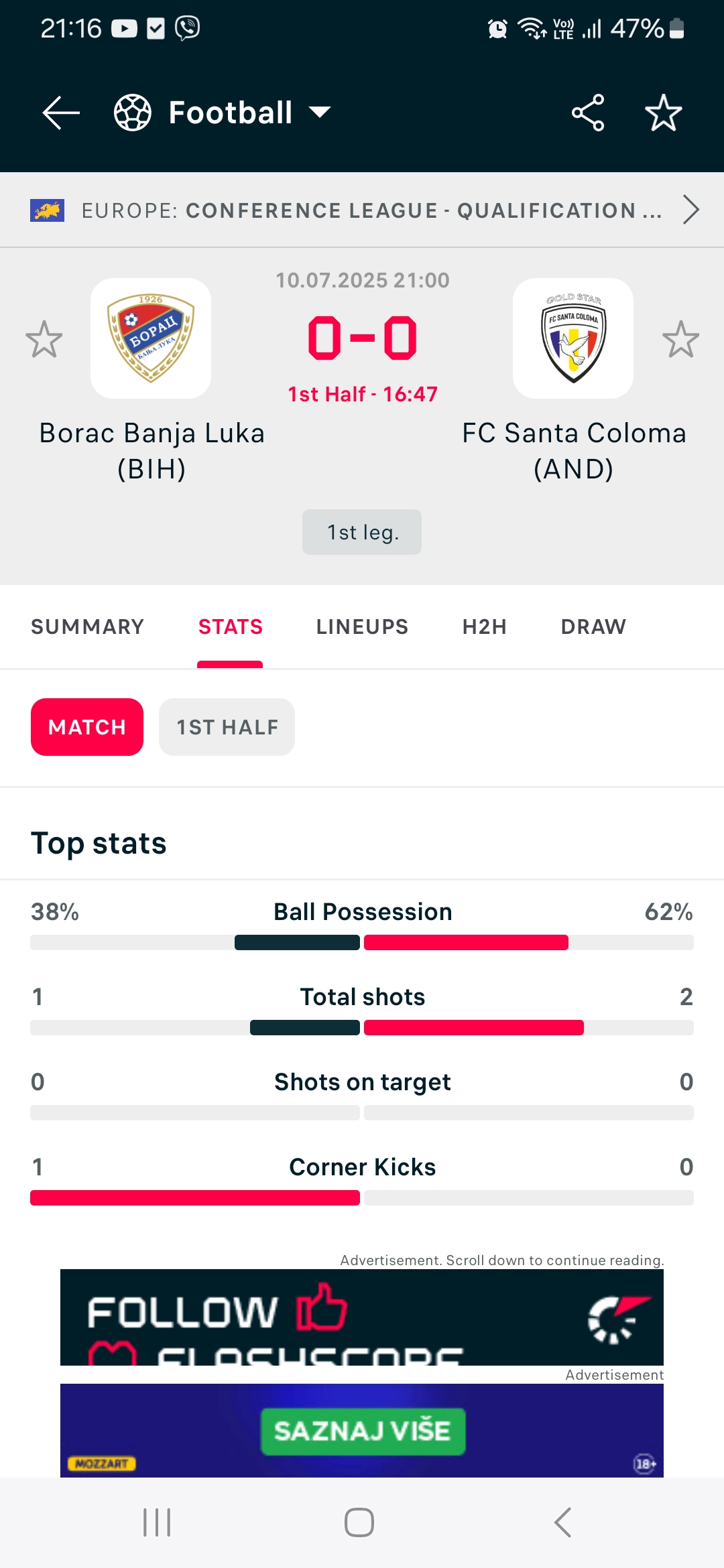This screenshot has width=724, height=1568.
Task: Favorite this match with header star
Action: coord(664,113)
